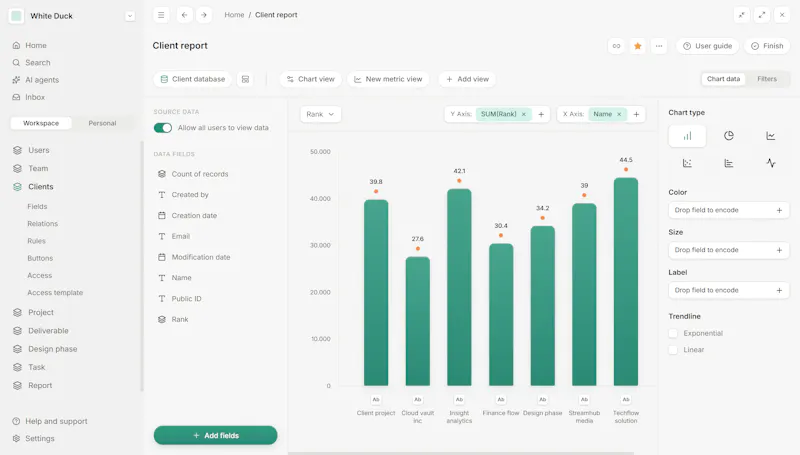Click the copy link icon
The width and height of the screenshot is (800, 455).
click(x=616, y=46)
